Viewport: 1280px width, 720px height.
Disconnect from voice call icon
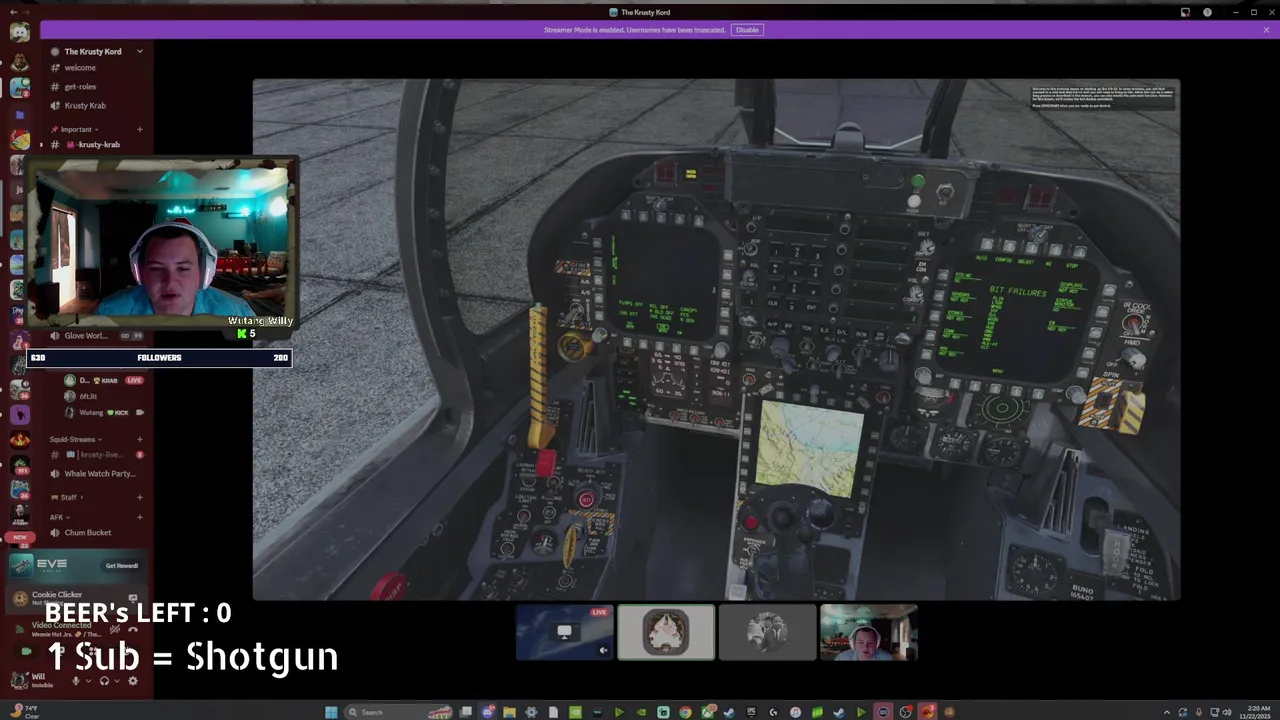point(133,629)
